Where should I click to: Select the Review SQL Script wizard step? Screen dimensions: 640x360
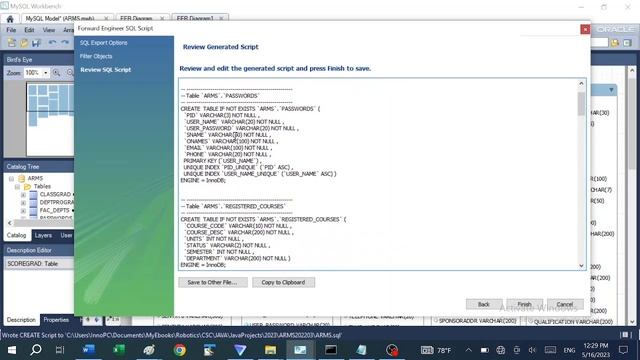pos(106,70)
